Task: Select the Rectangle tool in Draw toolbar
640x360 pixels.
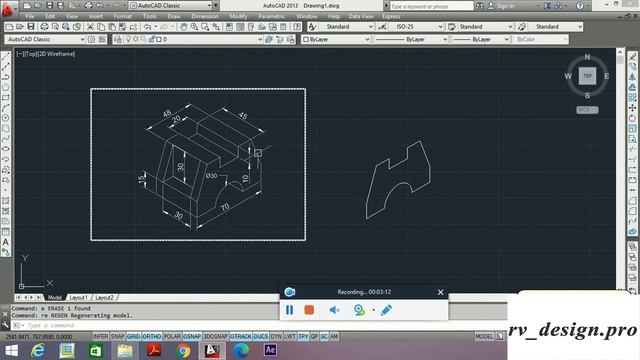Action: coord(6,98)
